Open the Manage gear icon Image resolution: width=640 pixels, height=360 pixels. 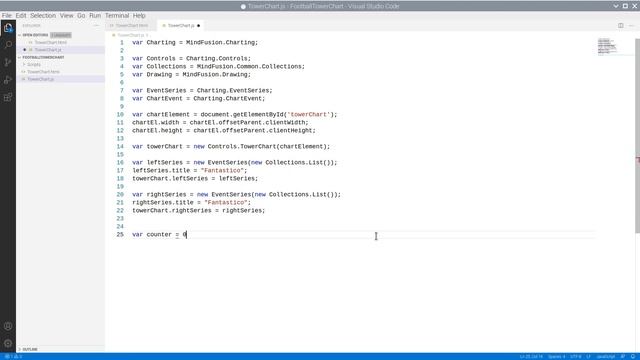[x=8, y=343]
